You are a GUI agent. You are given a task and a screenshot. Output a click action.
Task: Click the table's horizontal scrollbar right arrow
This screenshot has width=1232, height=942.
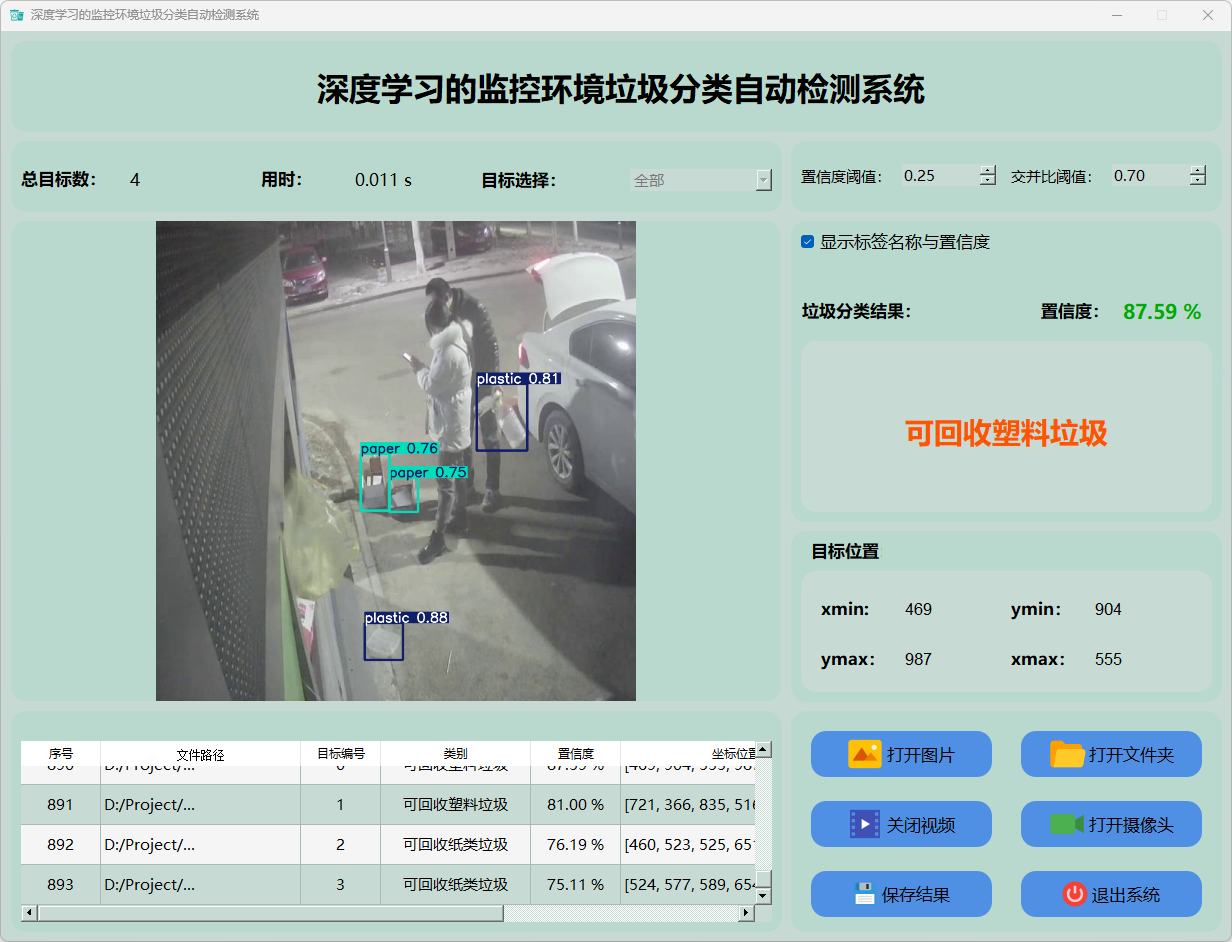click(746, 913)
